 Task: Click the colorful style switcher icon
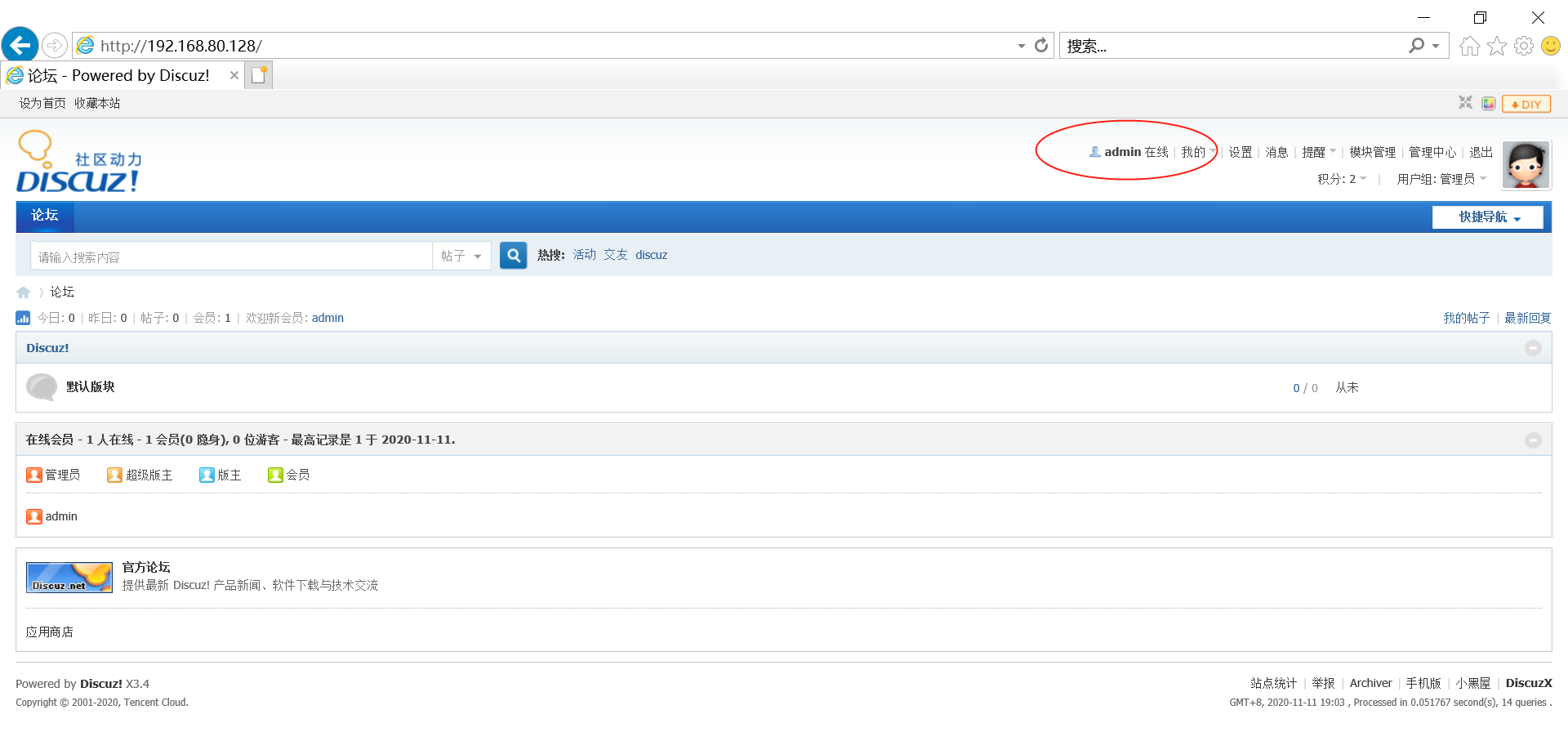pyautogui.click(x=1489, y=104)
